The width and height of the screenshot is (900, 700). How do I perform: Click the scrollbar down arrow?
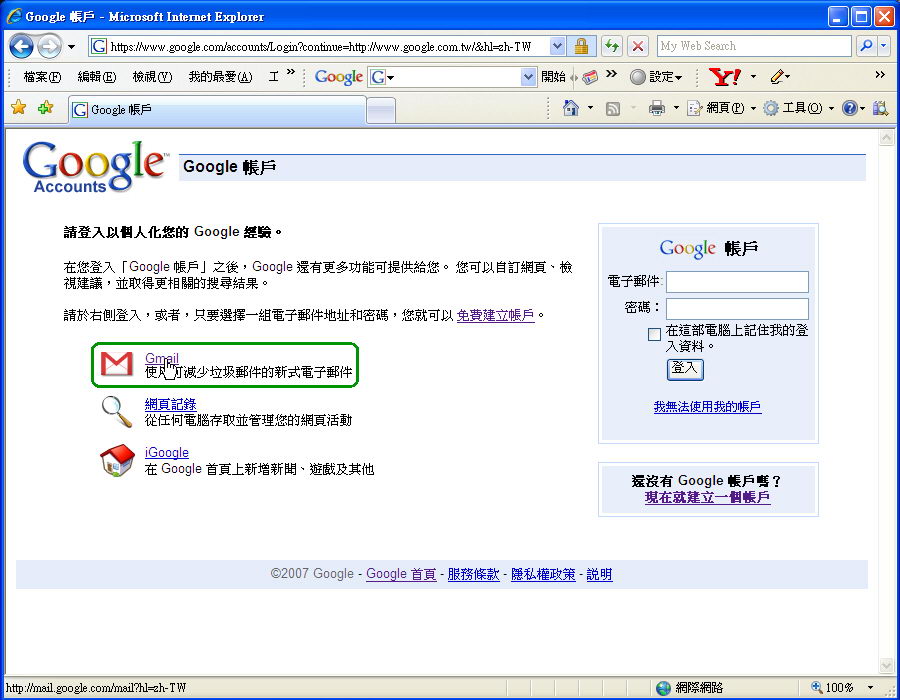tap(886, 665)
